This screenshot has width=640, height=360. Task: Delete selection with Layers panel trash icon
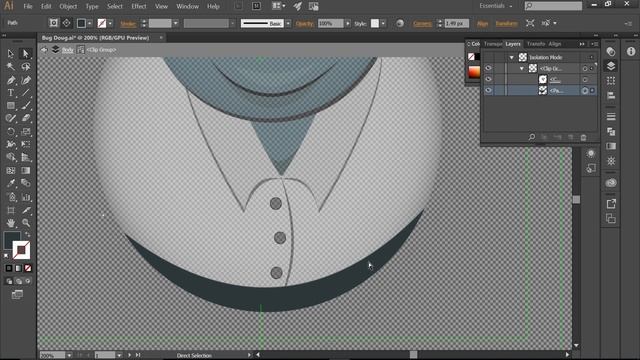point(583,138)
